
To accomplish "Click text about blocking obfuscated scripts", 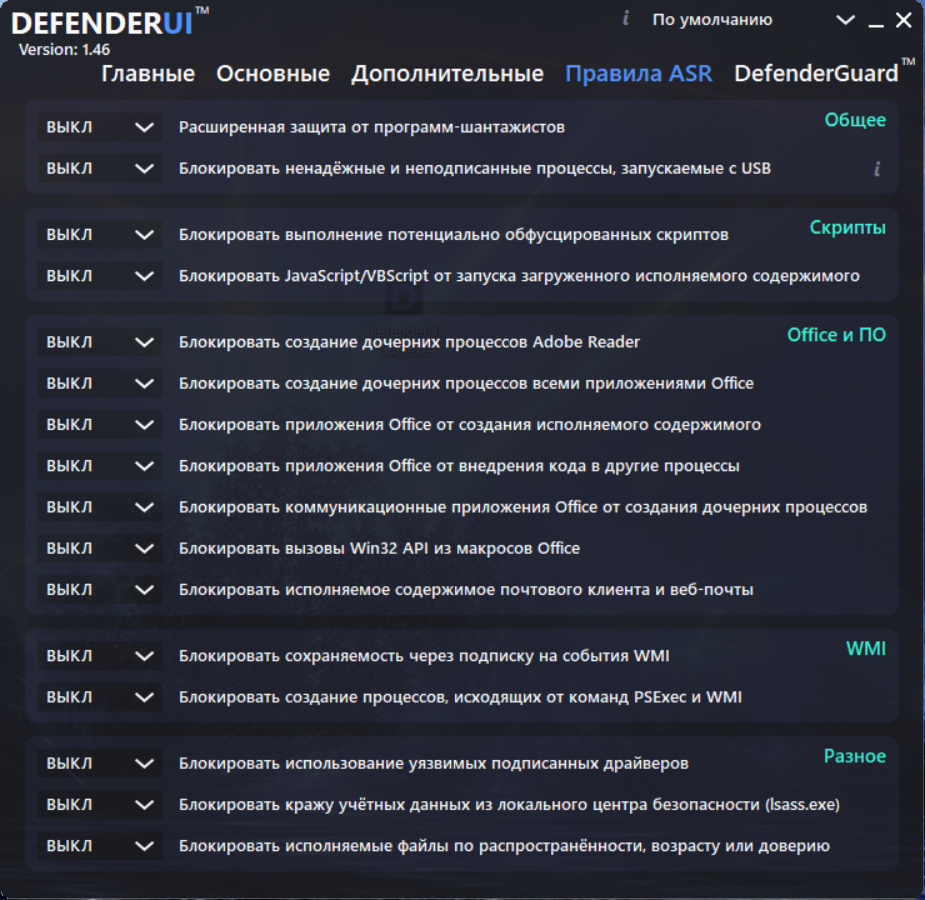I will [454, 235].
